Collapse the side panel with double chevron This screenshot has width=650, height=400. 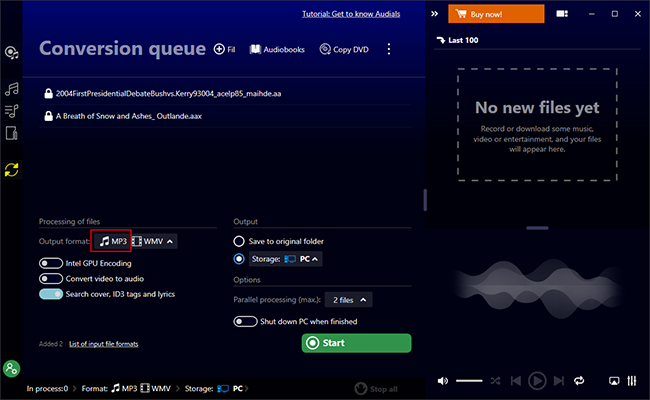pyautogui.click(x=434, y=14)
